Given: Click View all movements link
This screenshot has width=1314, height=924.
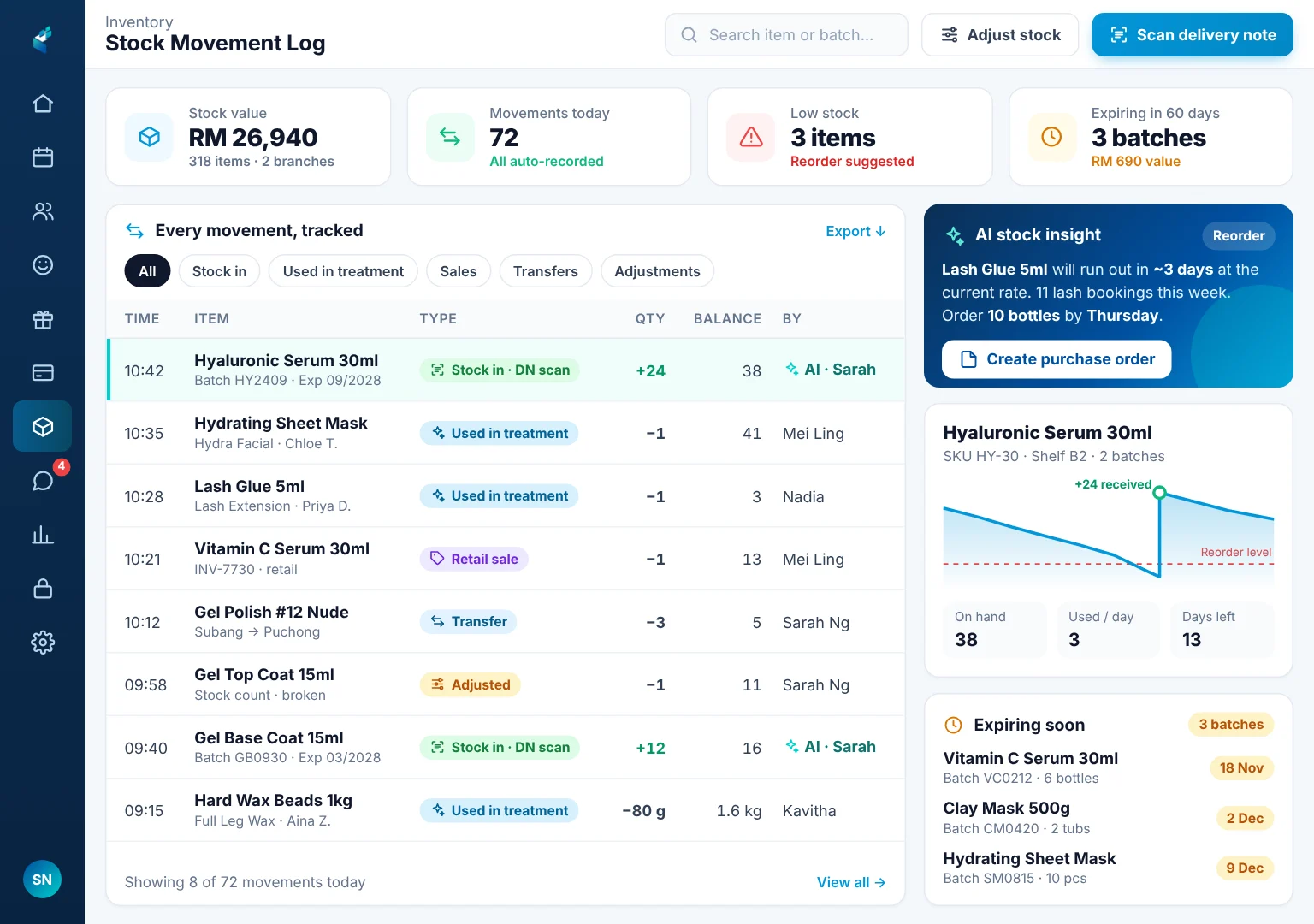Looking at the screenshot, I should pos(850,882).
